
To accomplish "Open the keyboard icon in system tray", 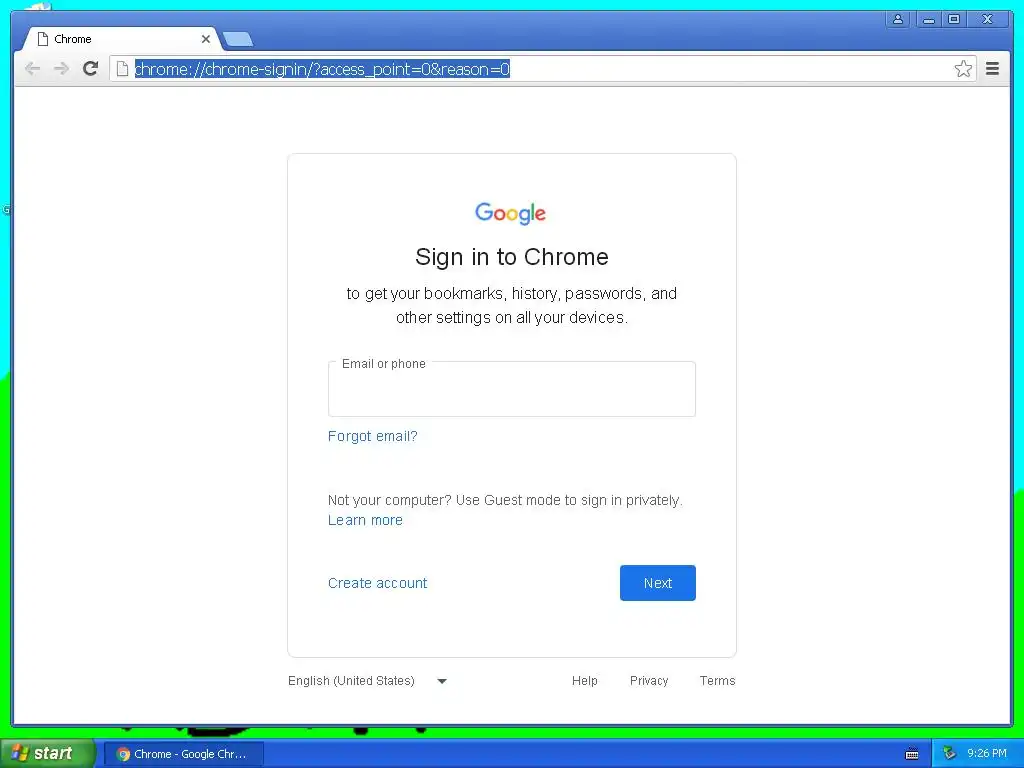I will (x=912, y=754).
